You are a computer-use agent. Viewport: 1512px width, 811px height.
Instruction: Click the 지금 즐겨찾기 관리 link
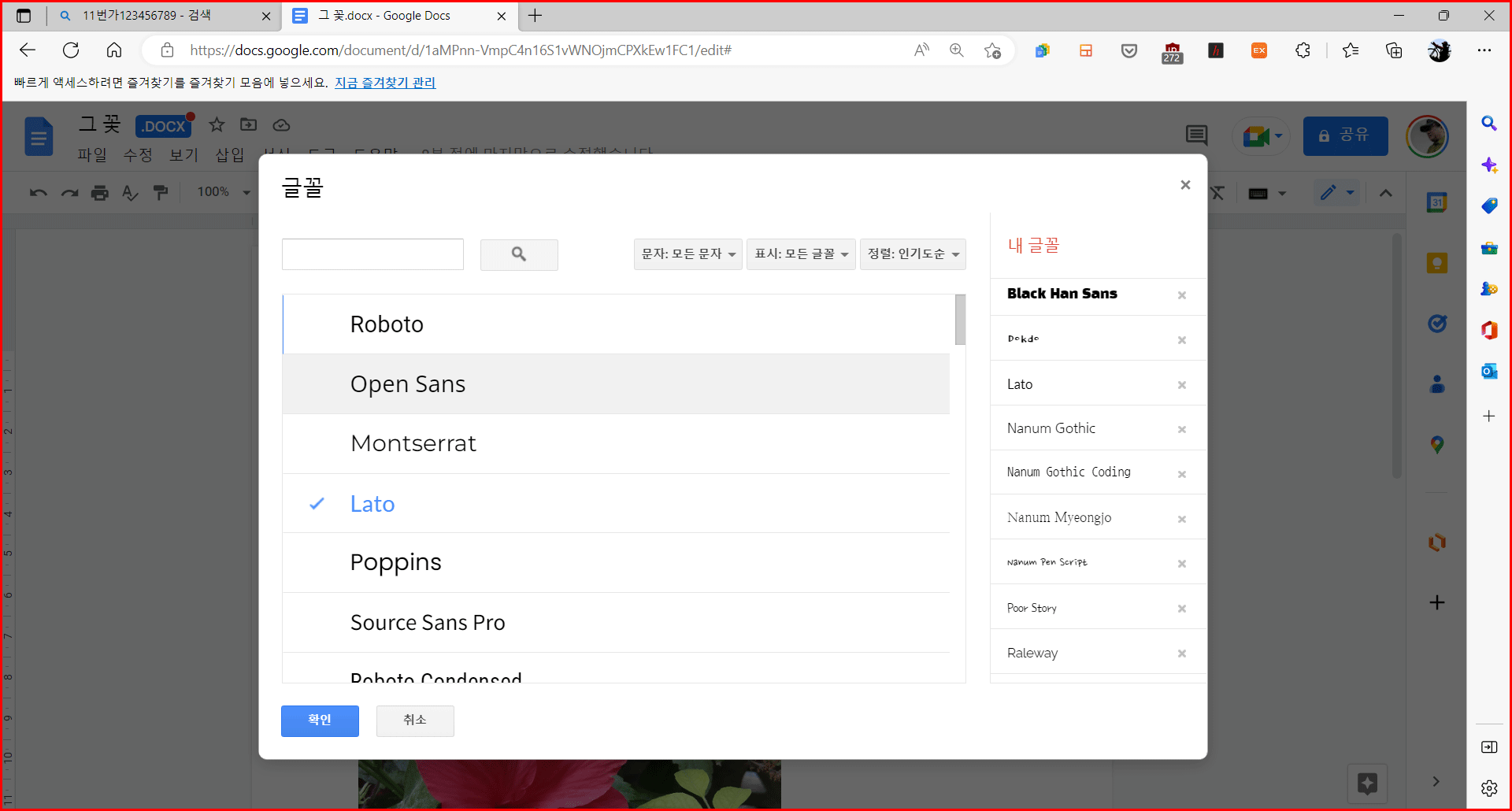[385, 83]
